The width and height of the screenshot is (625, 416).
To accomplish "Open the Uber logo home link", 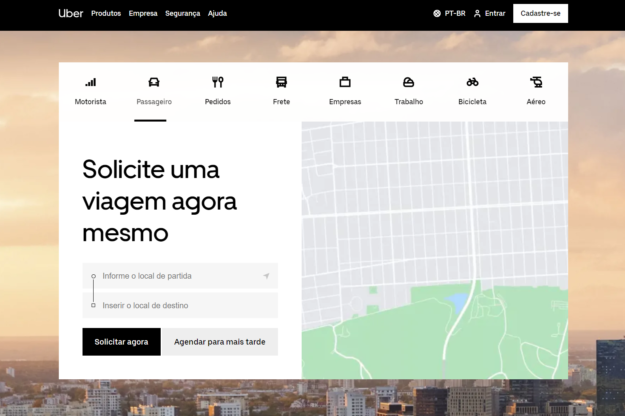I will click(x=71, y=13).
